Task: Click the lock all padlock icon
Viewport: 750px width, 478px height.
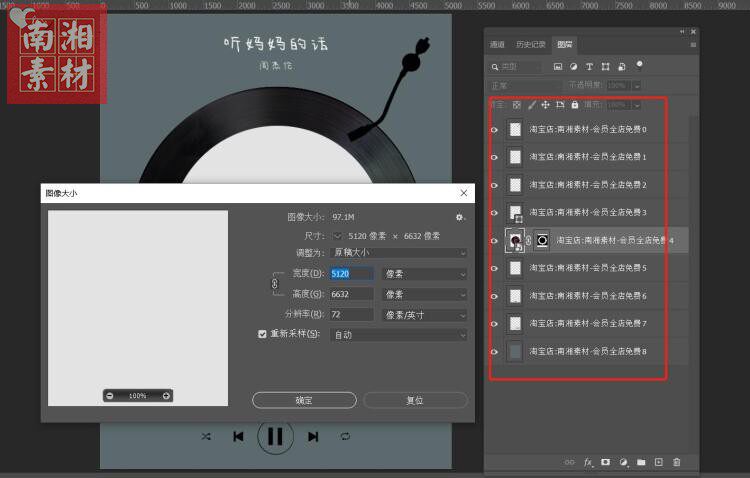Action: coord(575,105)
